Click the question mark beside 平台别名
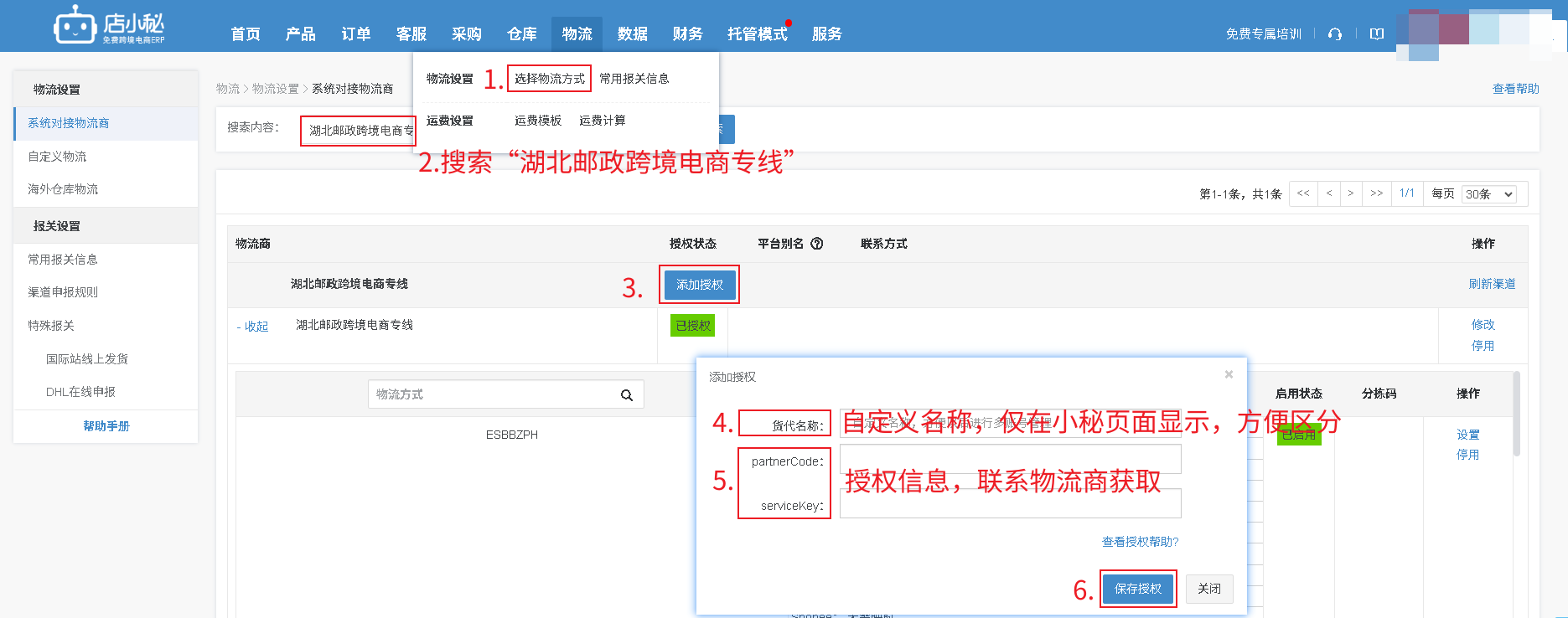This screenshot has width=1568, height=618. [x=816, y=244]
